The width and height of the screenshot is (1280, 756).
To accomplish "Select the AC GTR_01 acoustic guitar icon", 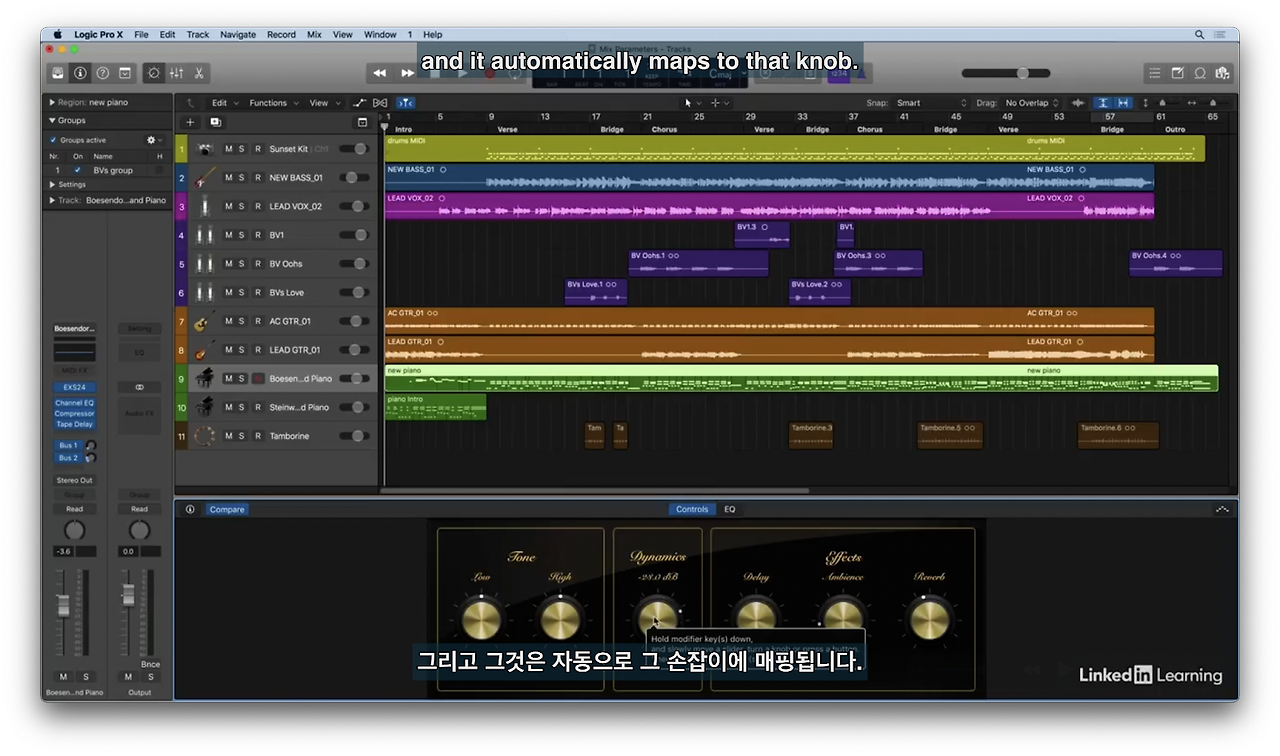I will click(x=205, y=321).
